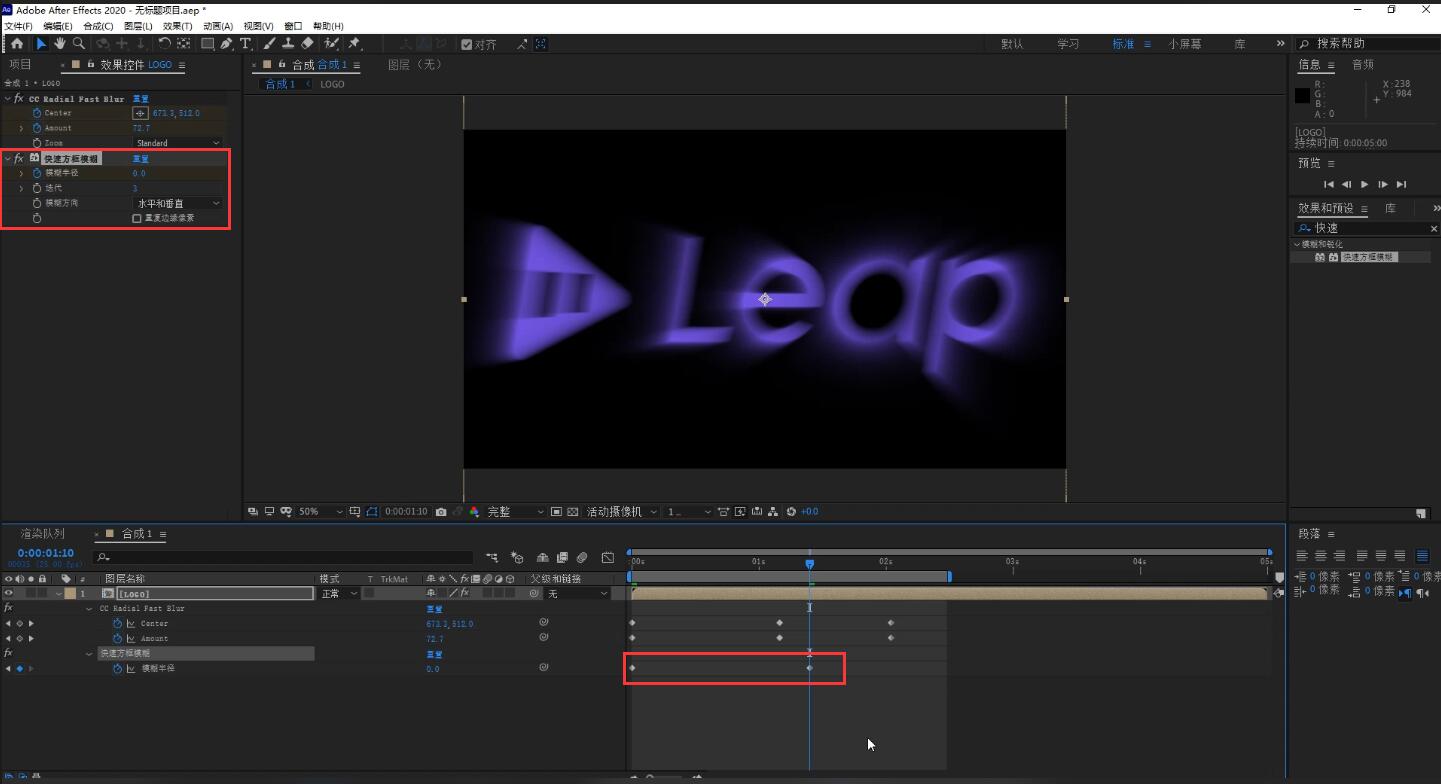1441x784 pixels.
Task: Select the Roto Brush tool
Action: tap(331, 44)
